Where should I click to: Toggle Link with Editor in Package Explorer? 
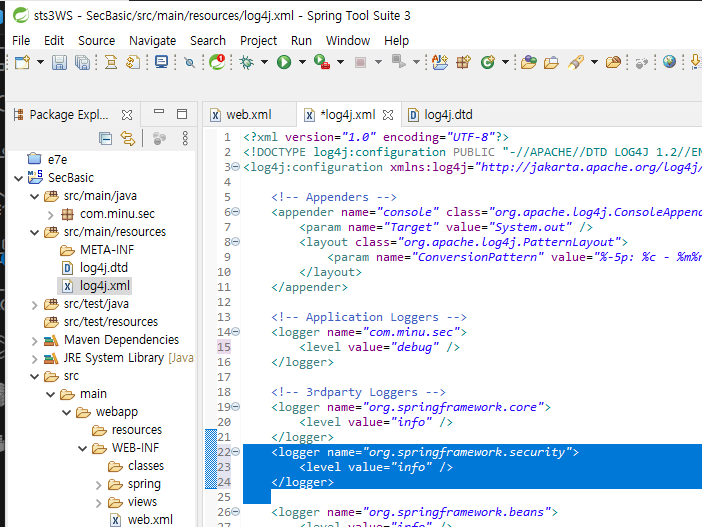(x=128, y=139)
